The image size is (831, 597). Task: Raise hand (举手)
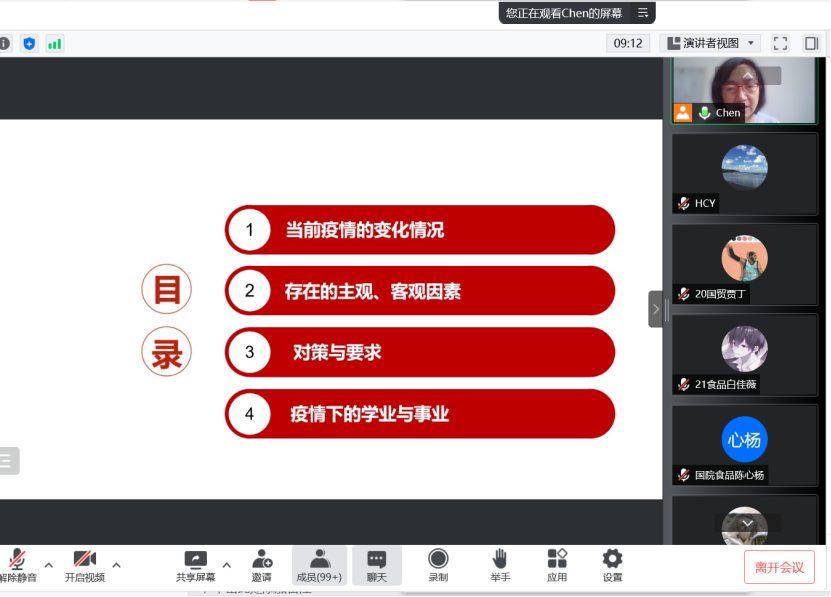pyautogui.click(x=500, y=565)
